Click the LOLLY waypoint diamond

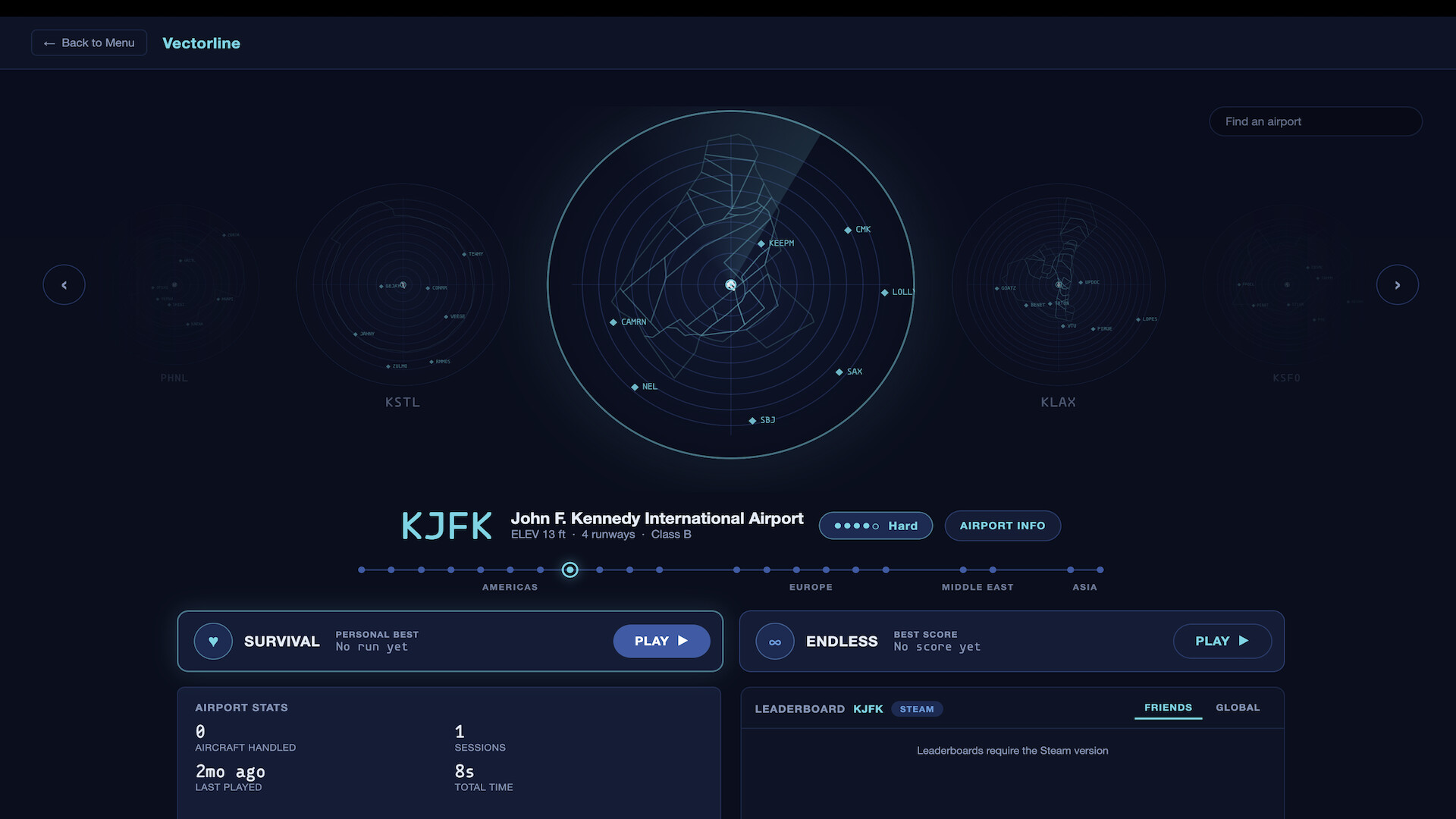[884, 292]
